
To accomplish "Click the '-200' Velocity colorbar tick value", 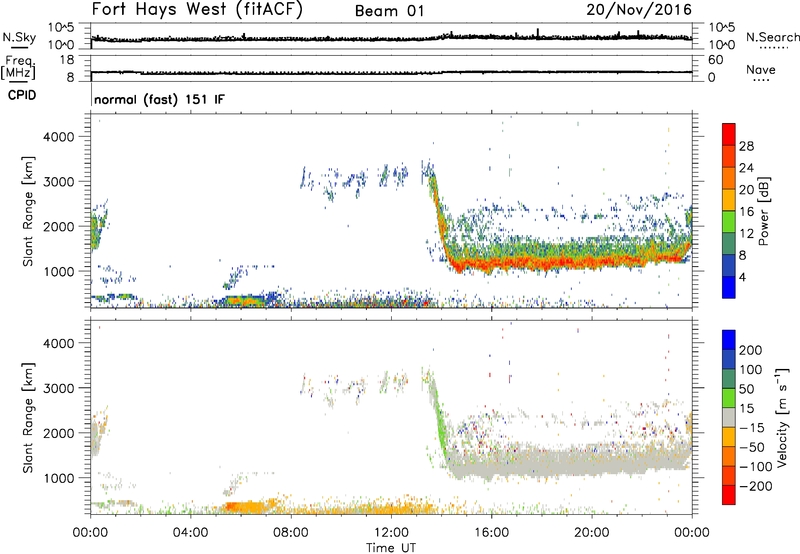I will (x=756, y=486).
